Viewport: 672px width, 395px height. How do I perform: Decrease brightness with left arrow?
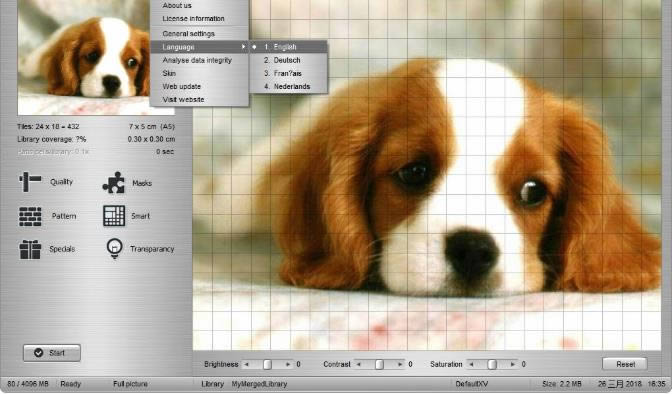246,364
